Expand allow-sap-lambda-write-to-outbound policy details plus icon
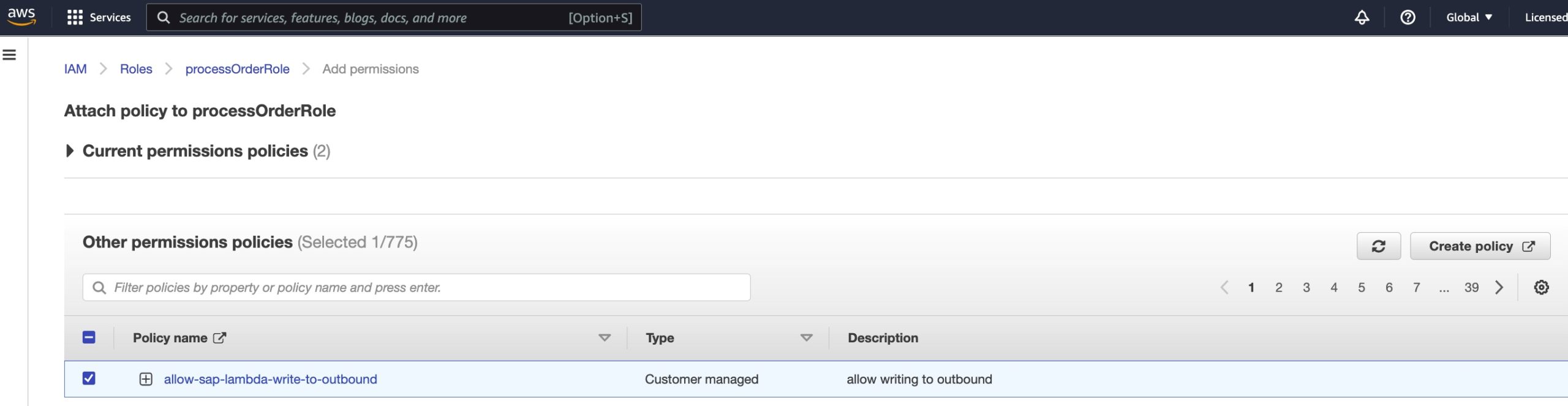 [x=146, y=379]
